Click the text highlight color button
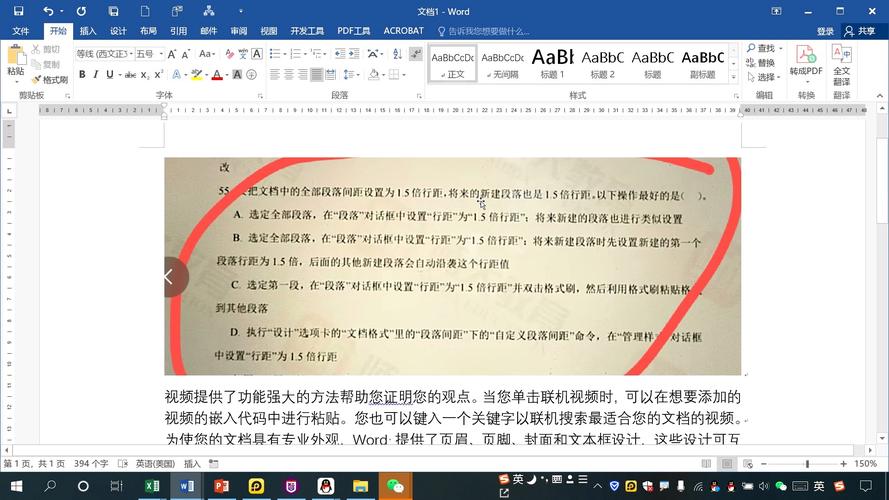This screenshot has height=500, width=889. tap(196, 74)
